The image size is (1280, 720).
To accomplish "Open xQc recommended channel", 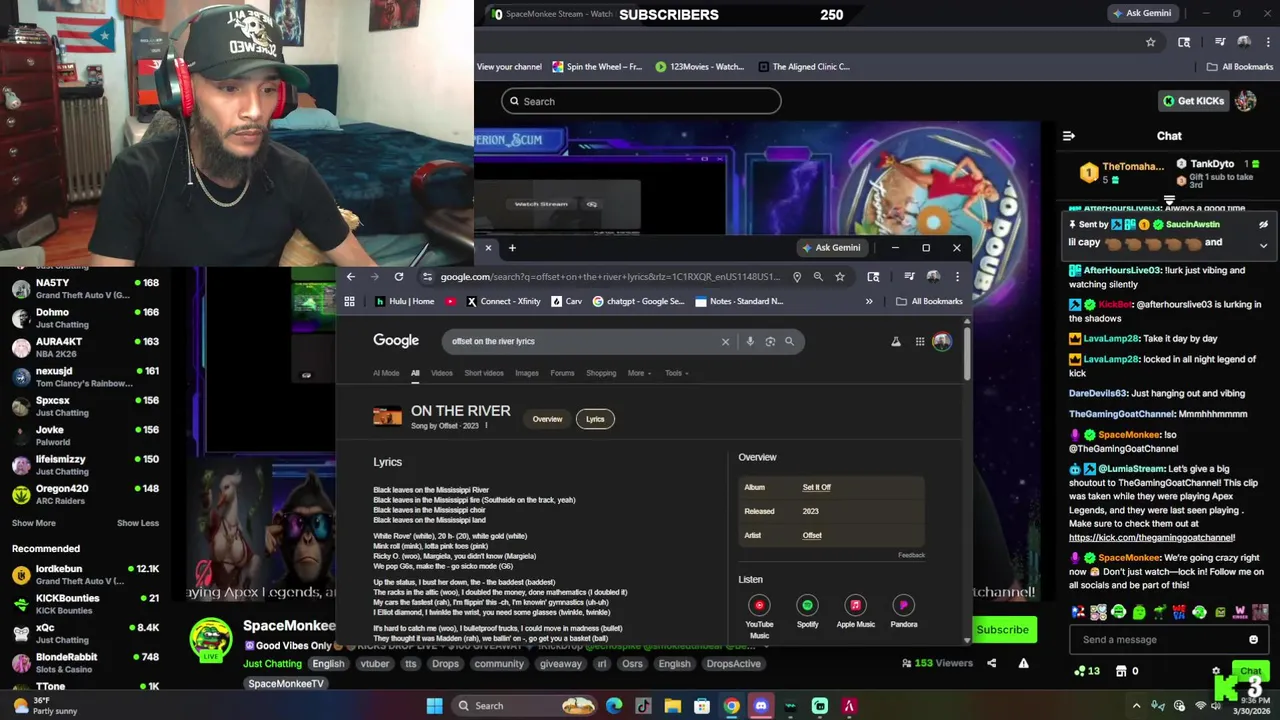I will 85,634.
